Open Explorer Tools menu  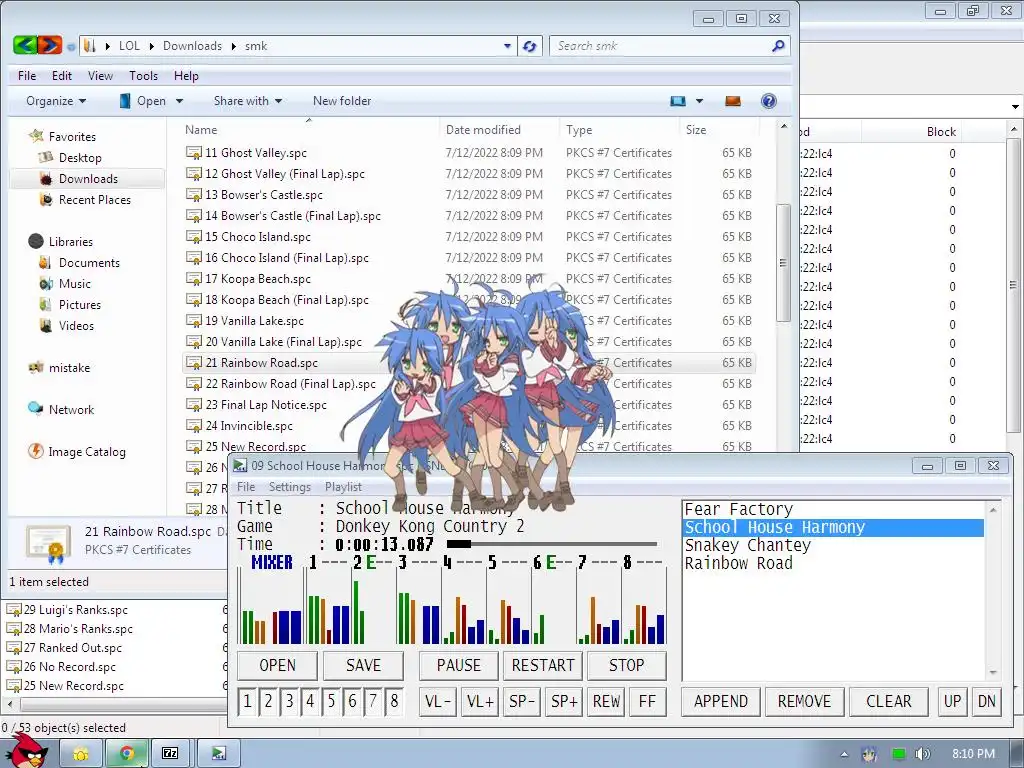click(143, 76)
